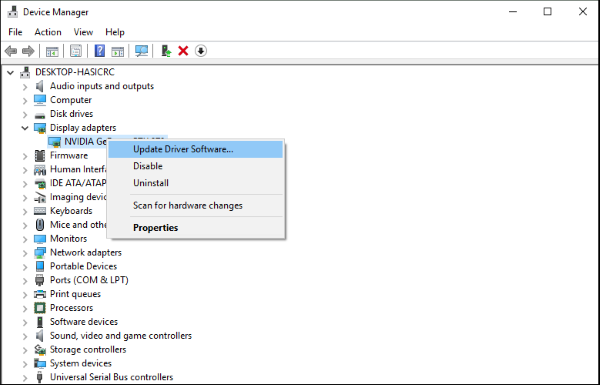The image size is (600, 385).
Task: Click the blue Help question mark icon
Action: pyautogui.click(x=99, y=51)
